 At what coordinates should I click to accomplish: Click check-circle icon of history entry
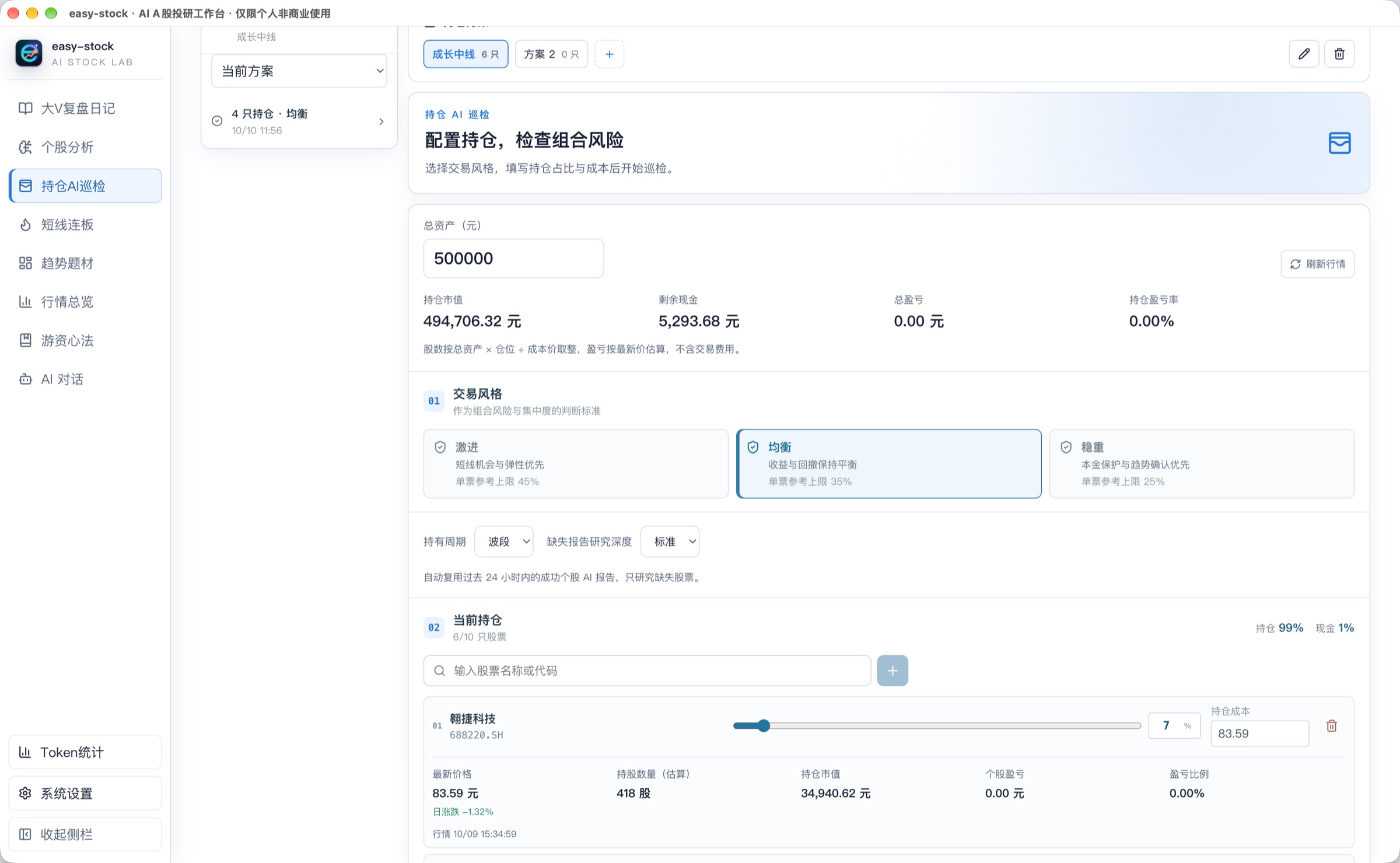tap(217, 121)
